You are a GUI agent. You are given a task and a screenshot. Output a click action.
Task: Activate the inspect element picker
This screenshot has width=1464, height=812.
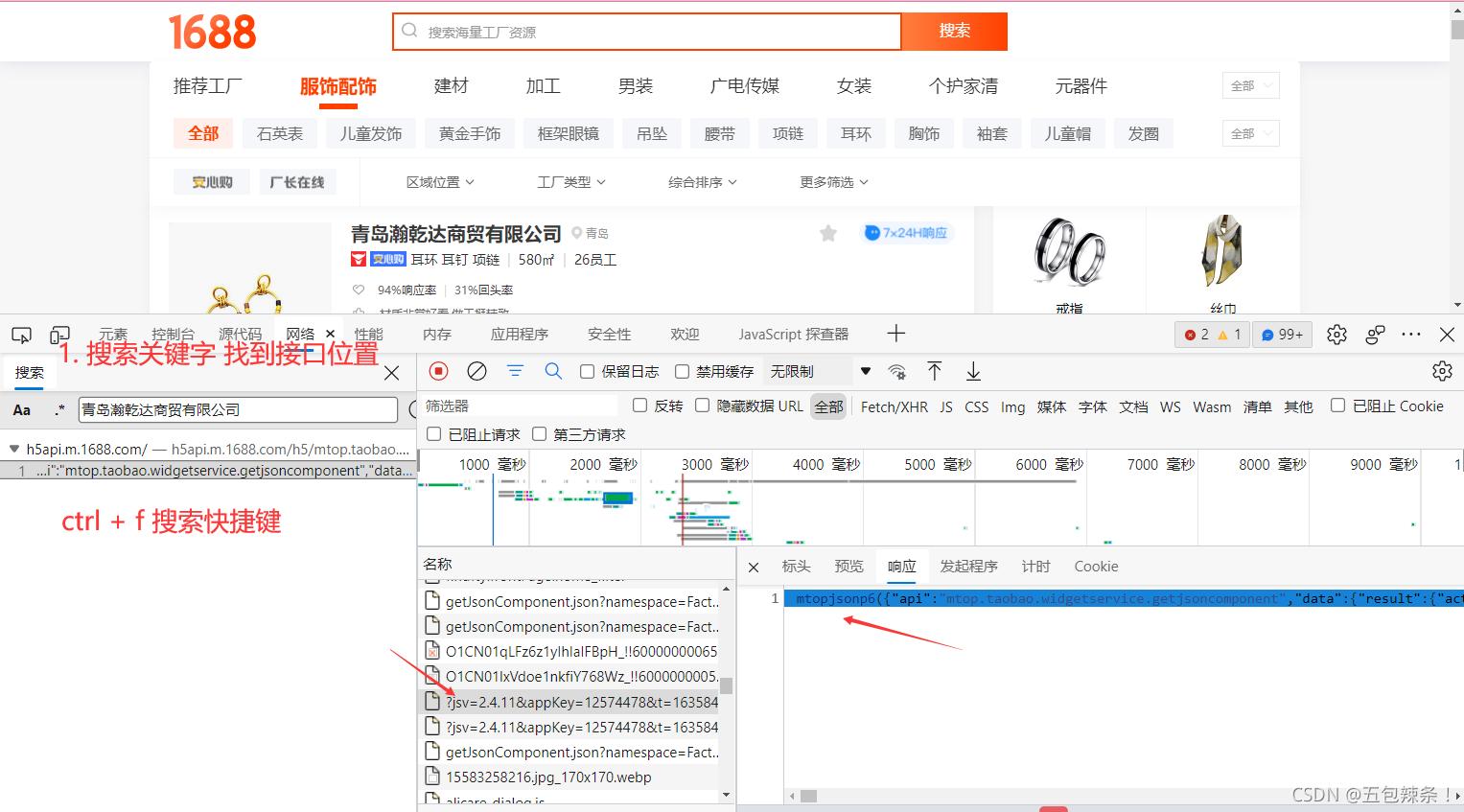pyautogui.click(x=20, y=335)
